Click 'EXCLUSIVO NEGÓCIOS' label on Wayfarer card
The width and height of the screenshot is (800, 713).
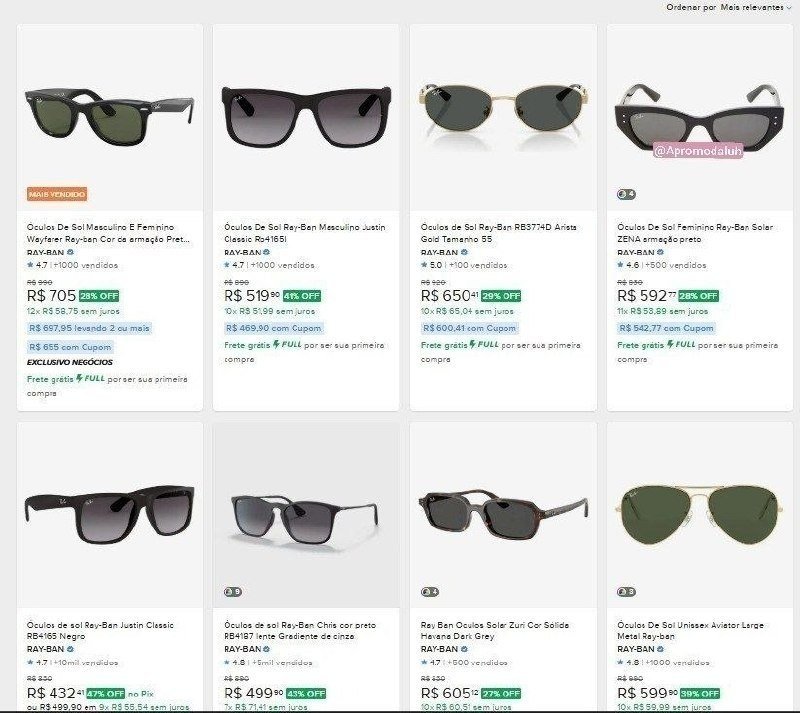pos(70,362)
